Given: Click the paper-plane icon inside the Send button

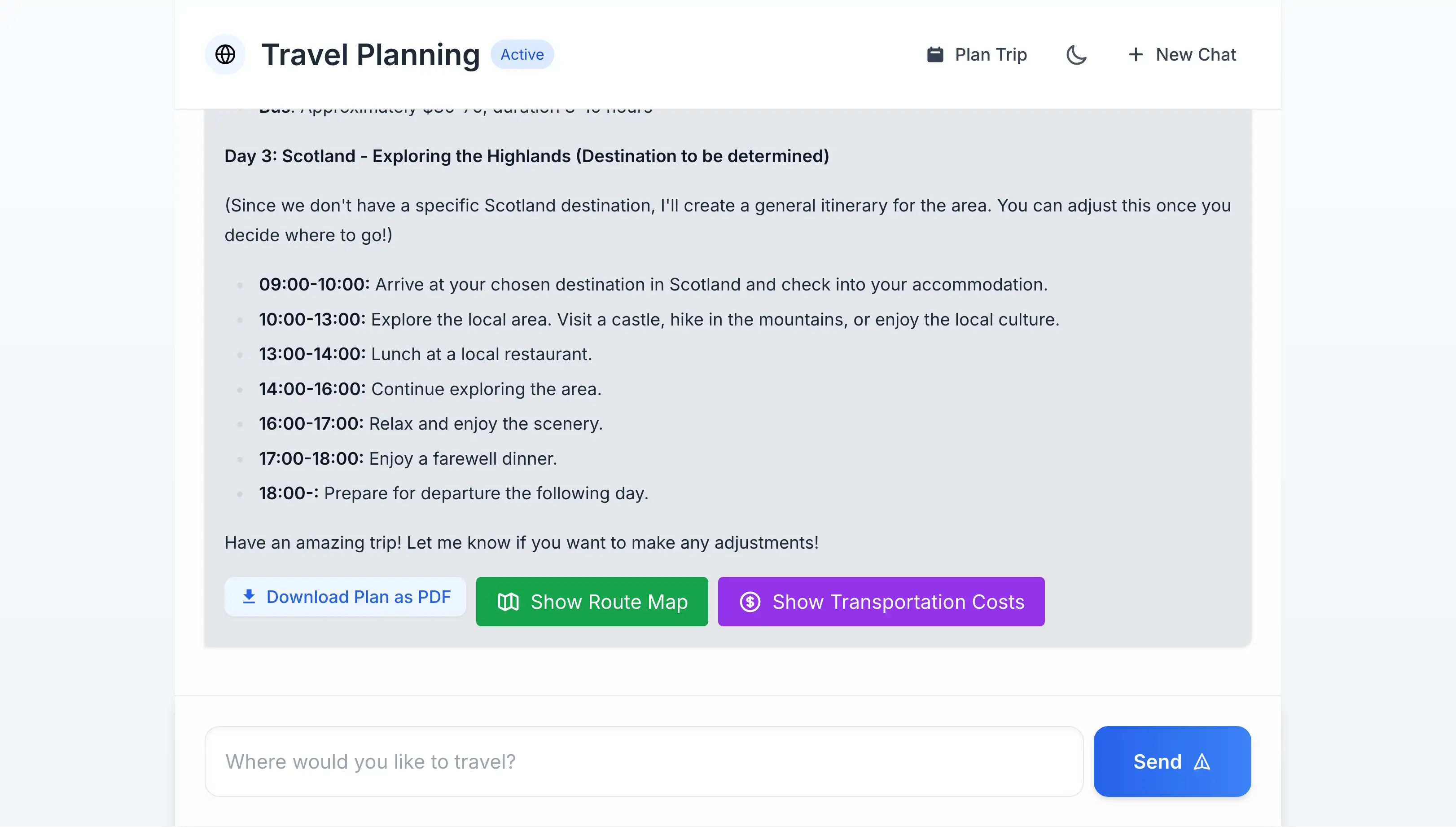Looking at the screenshot, I should click(1203, 762).
